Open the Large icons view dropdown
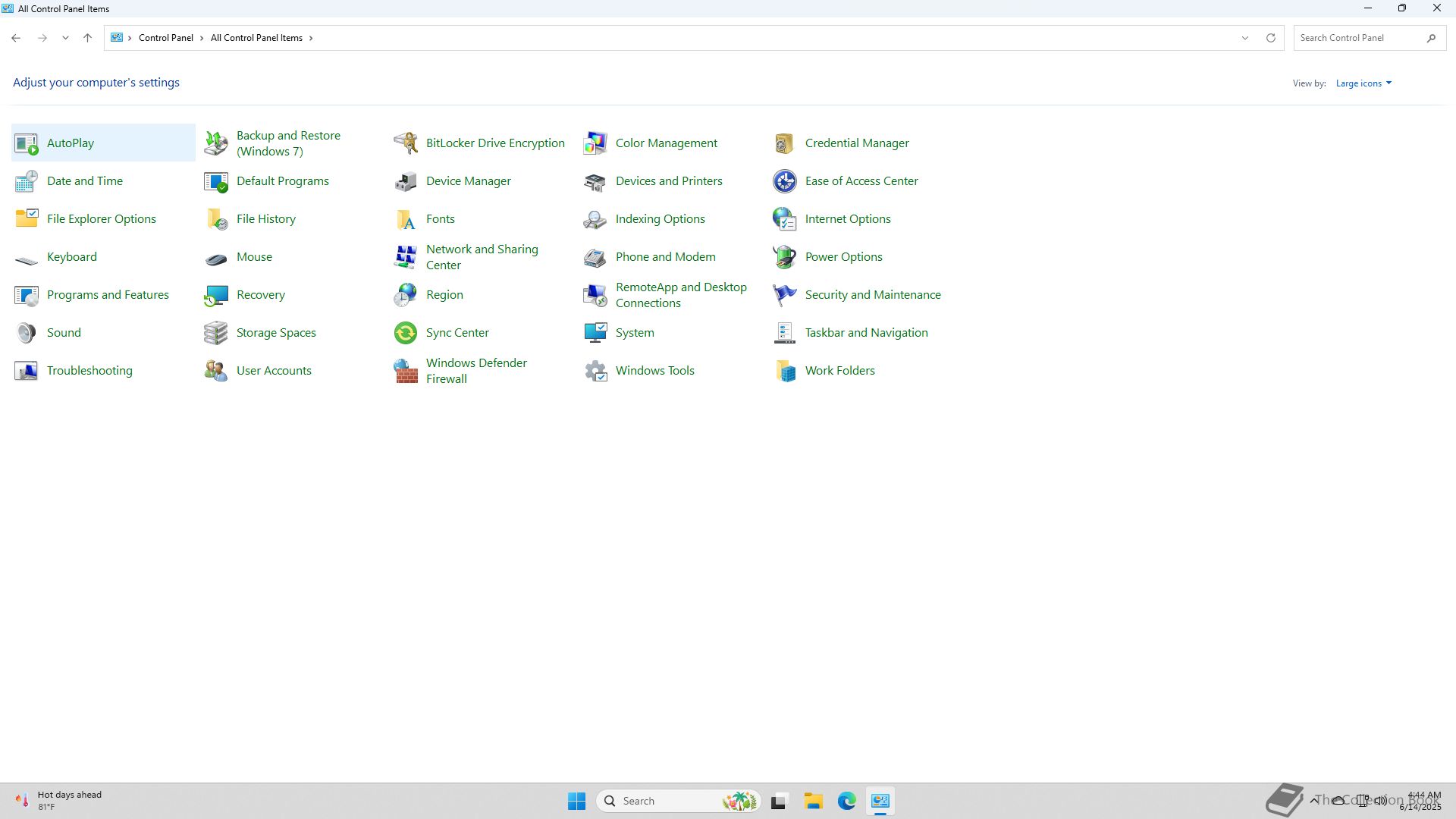 tap(1363, 83)
